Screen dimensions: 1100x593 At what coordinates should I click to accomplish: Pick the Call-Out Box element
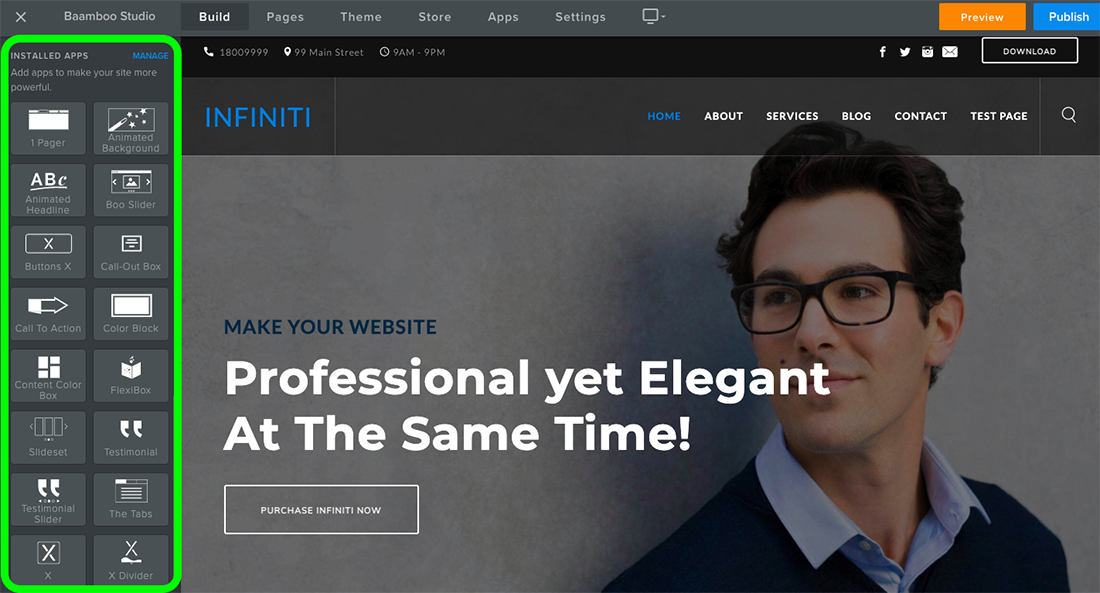130,252
